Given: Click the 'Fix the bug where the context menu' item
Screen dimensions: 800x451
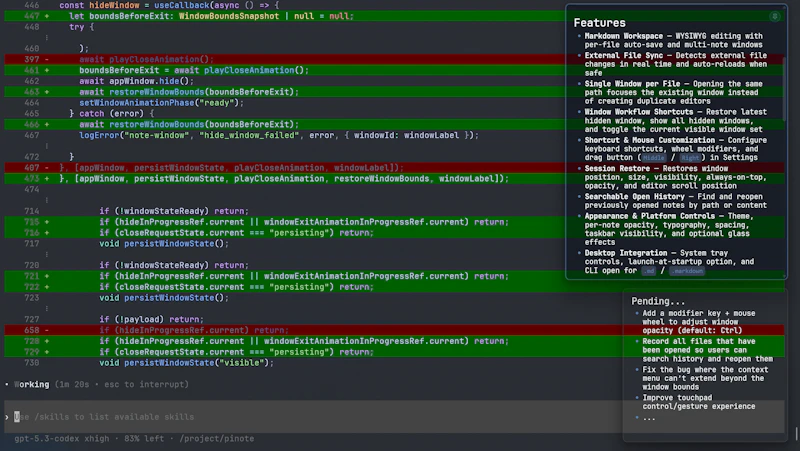Looking at the screenshot, I should pos(705,378).
